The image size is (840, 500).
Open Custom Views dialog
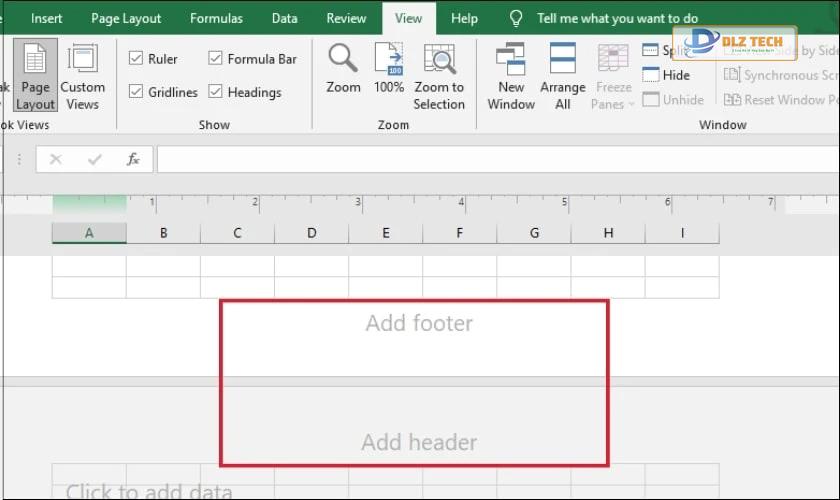[x=82, y=75]
